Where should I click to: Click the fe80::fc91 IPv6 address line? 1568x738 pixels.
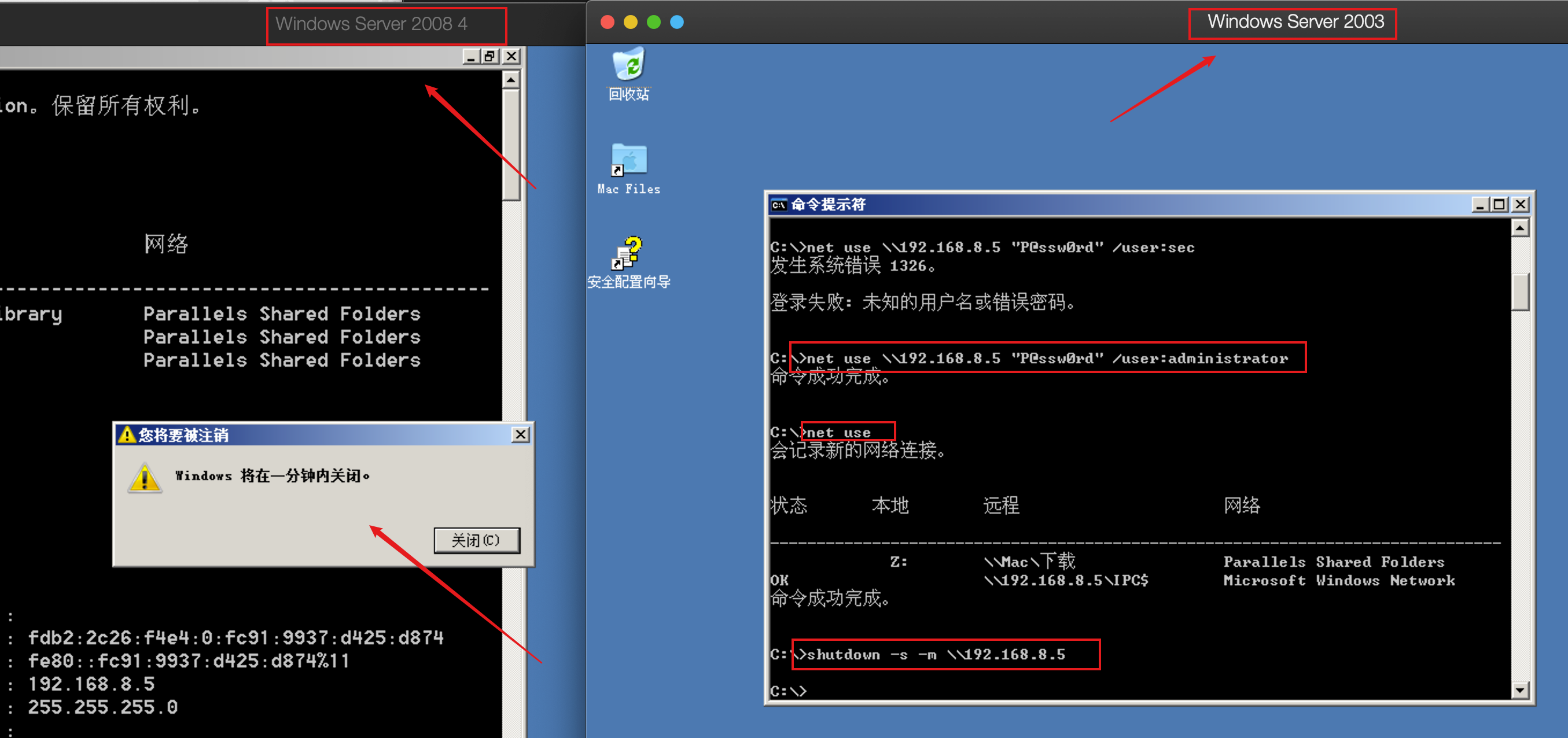[x=189, y=660]
